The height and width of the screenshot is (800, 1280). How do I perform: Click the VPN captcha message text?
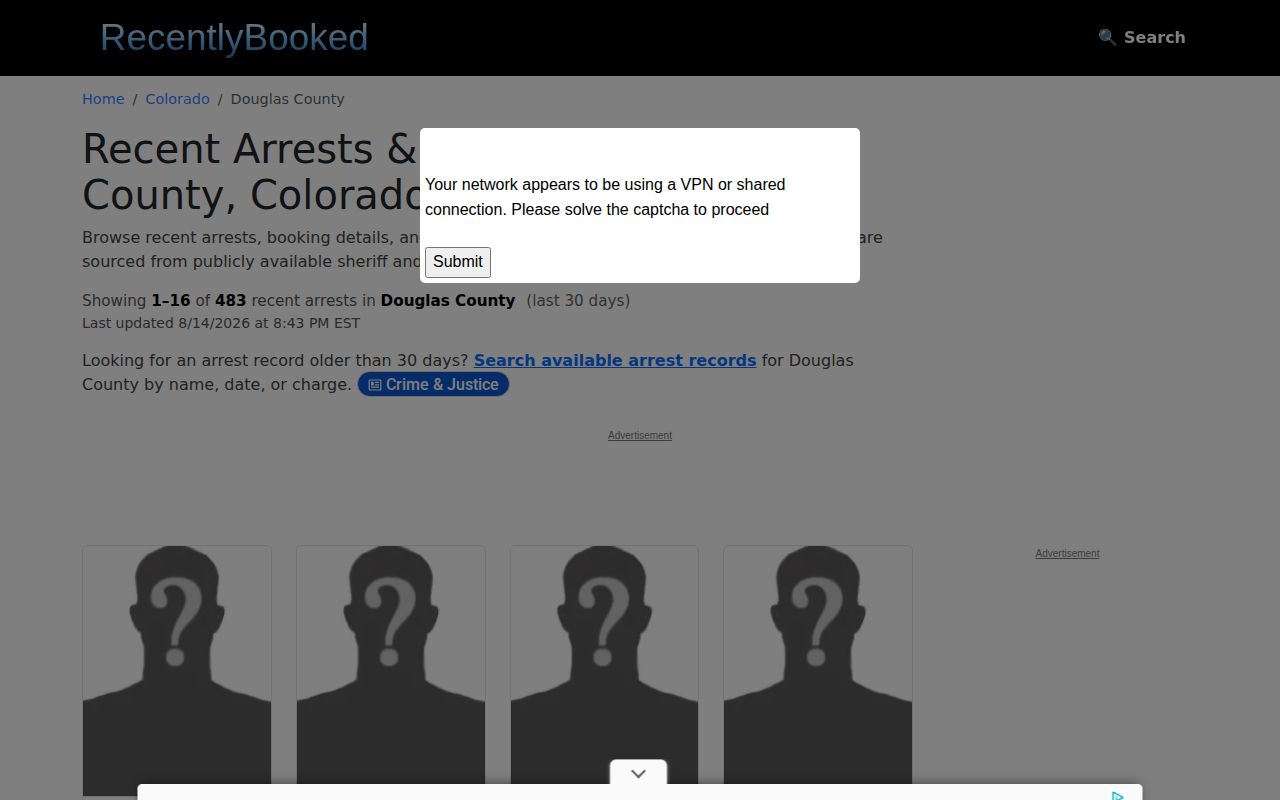[605, 197]
